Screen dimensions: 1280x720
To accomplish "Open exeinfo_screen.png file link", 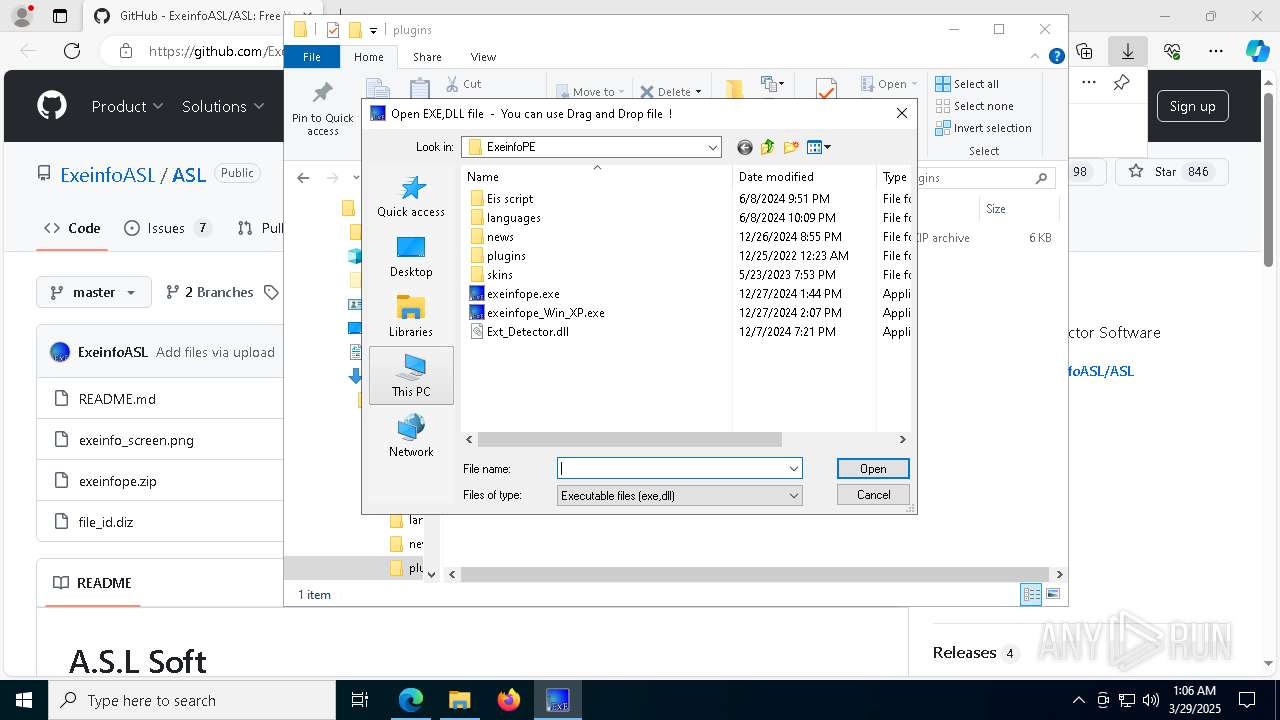I will 136,440.
